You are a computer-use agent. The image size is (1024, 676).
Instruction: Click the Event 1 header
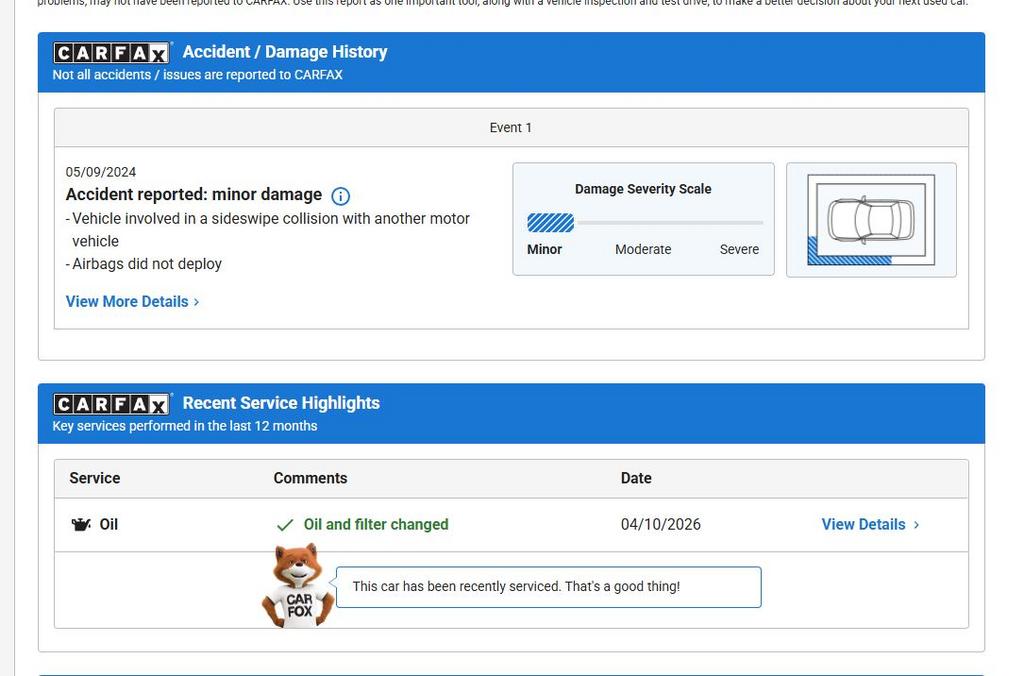[511, 127]
